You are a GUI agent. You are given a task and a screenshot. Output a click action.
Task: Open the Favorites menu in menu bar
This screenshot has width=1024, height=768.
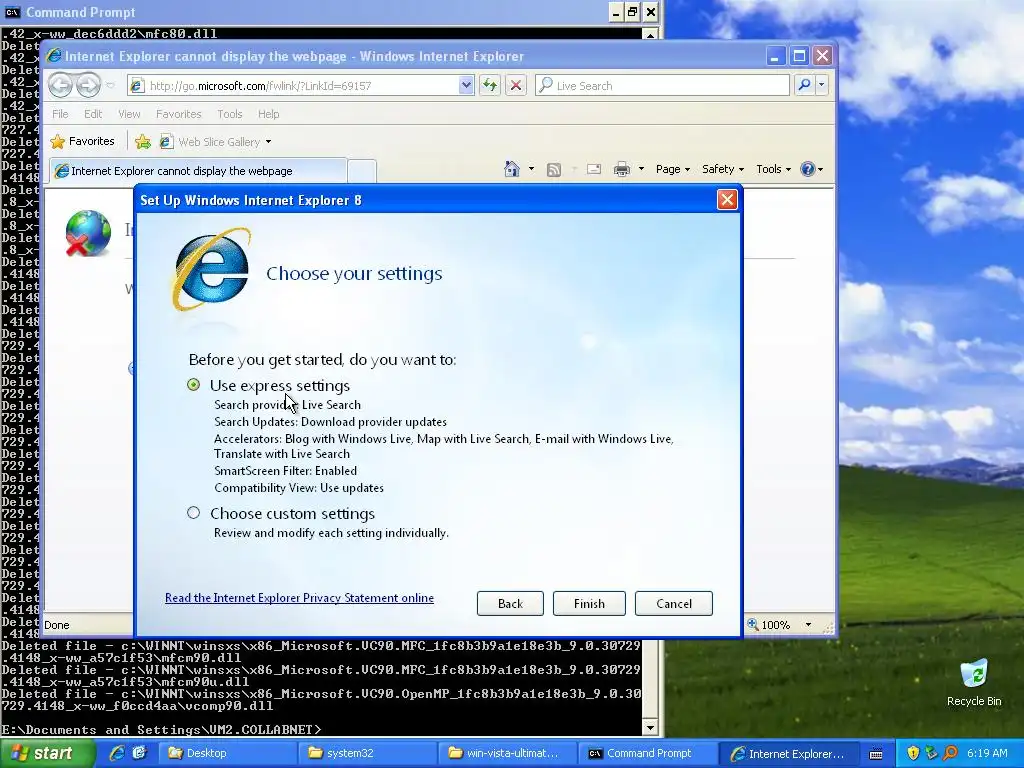coord(178,114)
